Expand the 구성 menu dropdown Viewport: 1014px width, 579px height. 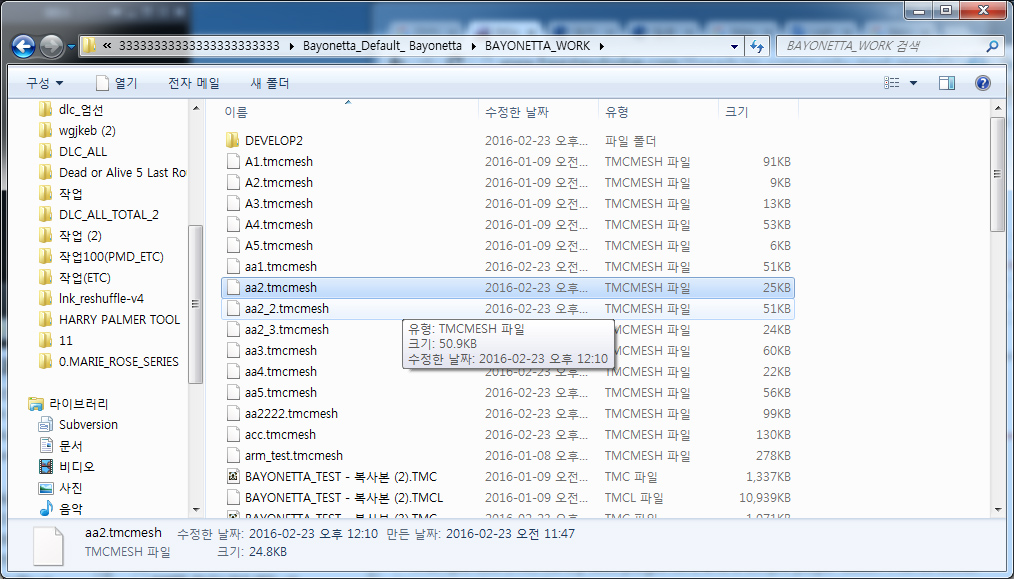tap(45, 83)
